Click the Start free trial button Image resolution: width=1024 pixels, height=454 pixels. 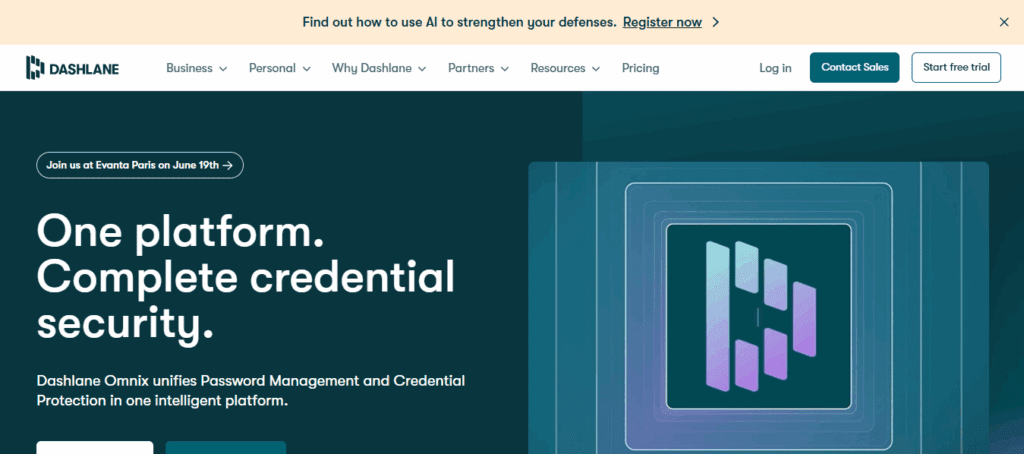[x=956, y=67]
